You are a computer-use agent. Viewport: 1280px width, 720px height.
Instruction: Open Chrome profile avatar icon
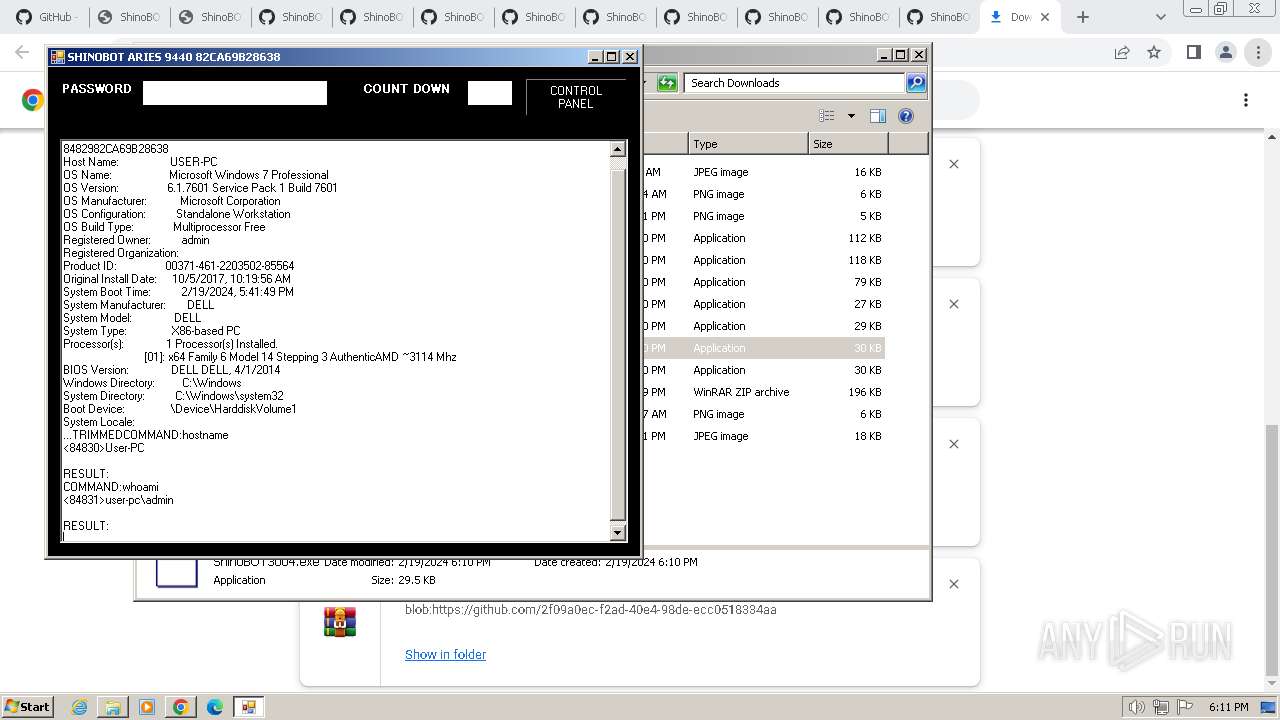click(1226, 52)
